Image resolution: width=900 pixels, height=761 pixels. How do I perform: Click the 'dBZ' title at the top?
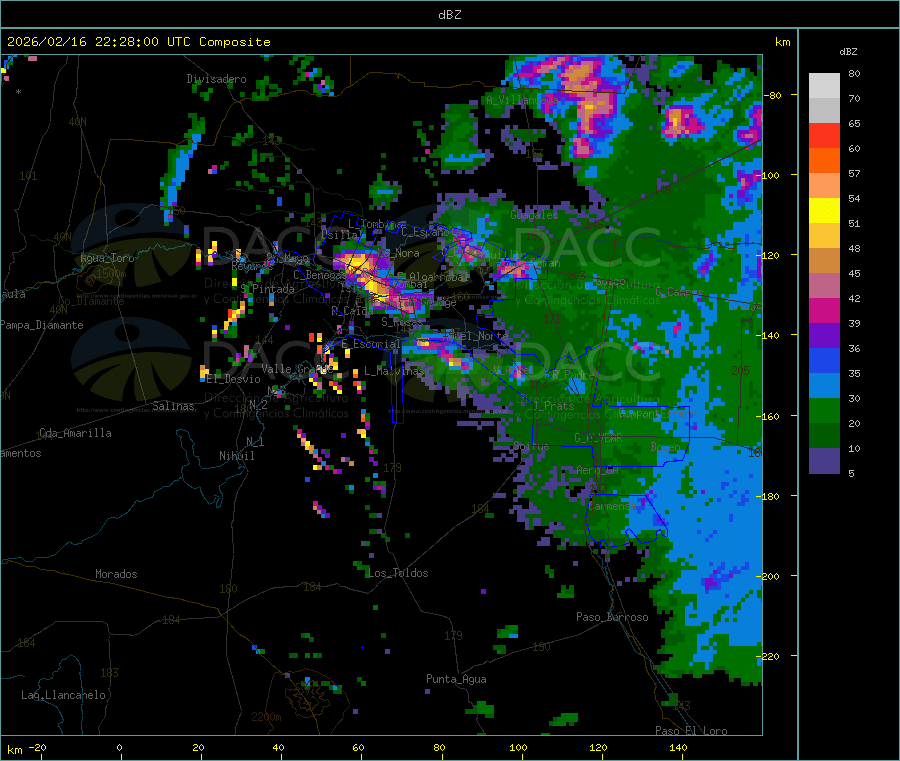pyautogui.click(x=449, y=15)
